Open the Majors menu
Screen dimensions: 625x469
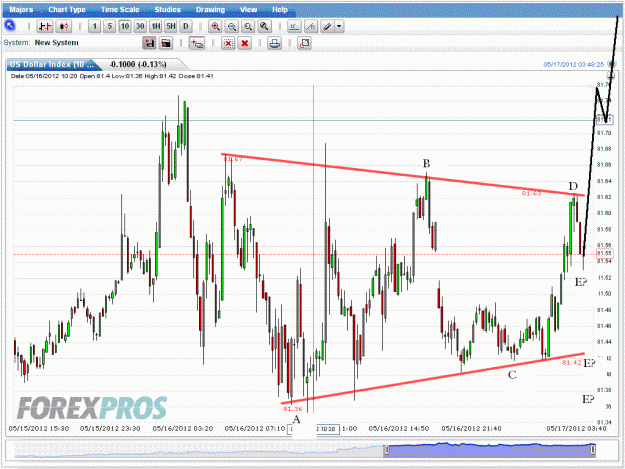coord(21,10)
